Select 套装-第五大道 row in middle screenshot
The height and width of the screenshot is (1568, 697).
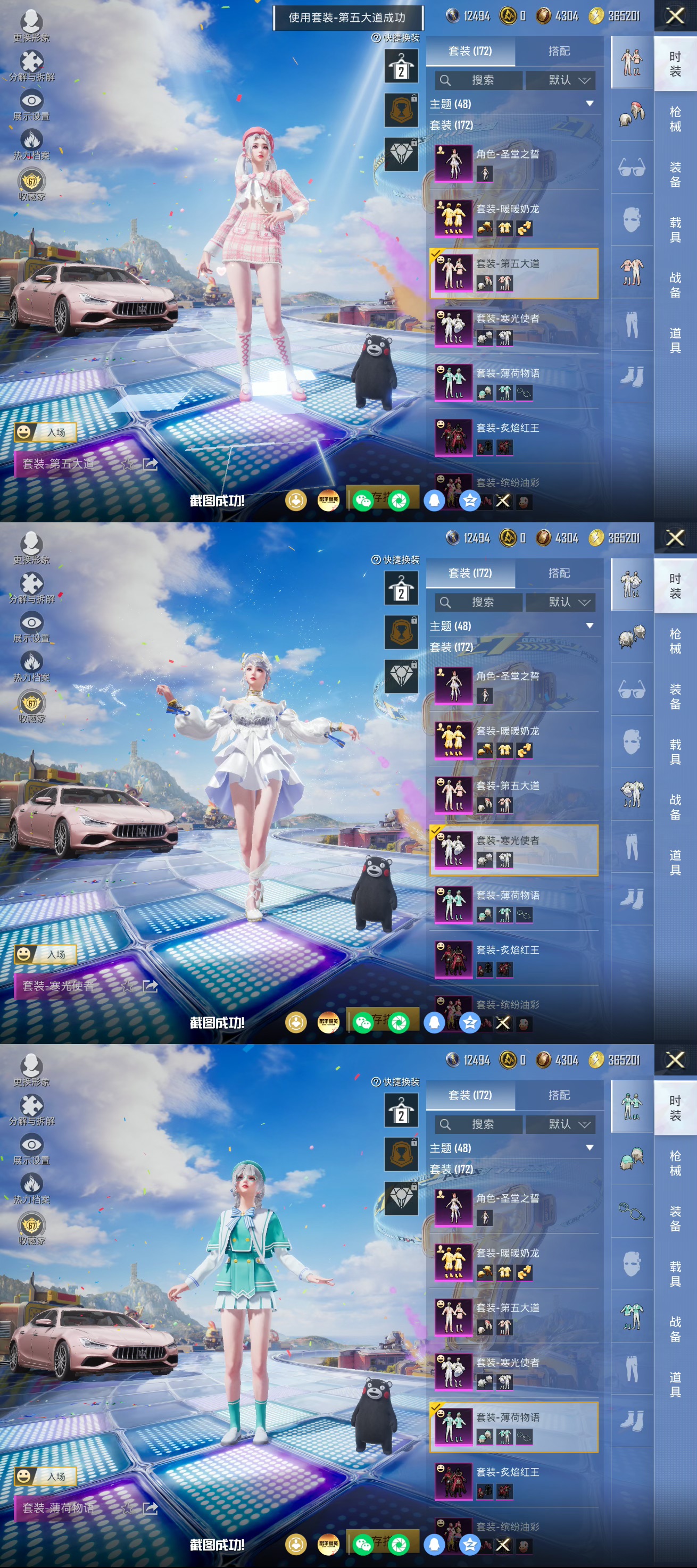(514, 795)
